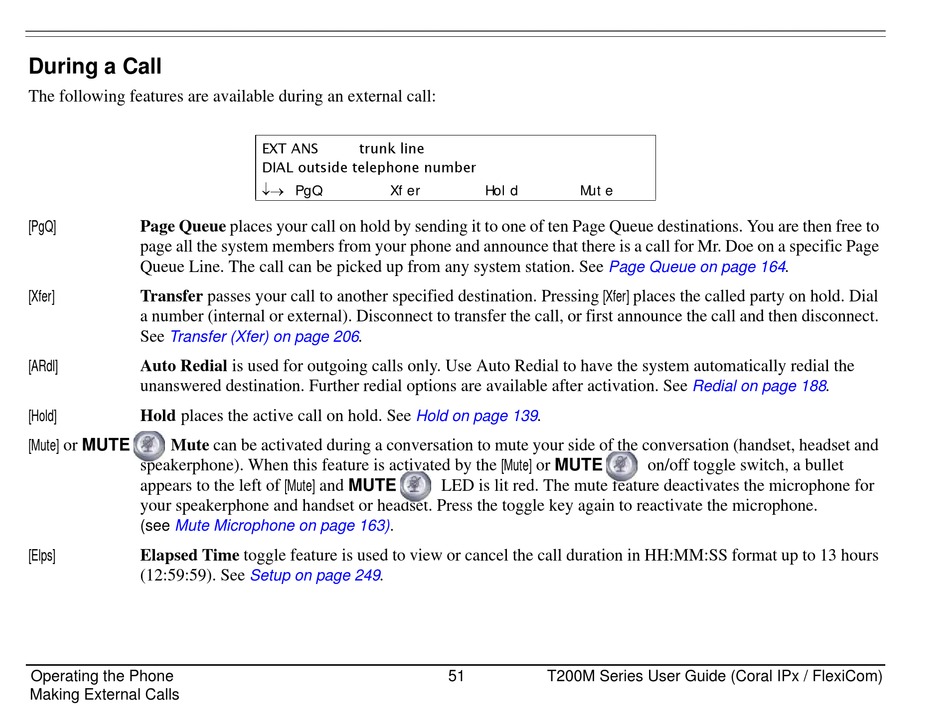Click the arrow symbol in the display box
950x709 pixels.
click(272, 190)
